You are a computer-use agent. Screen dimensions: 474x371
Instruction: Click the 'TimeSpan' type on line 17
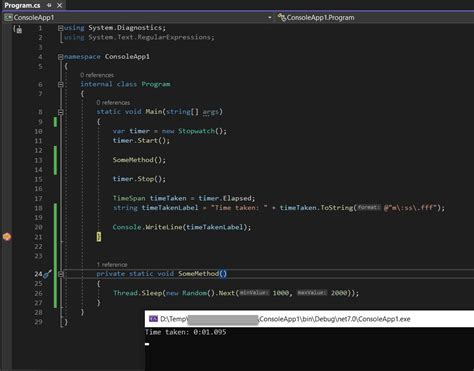[x=129, y=198]
